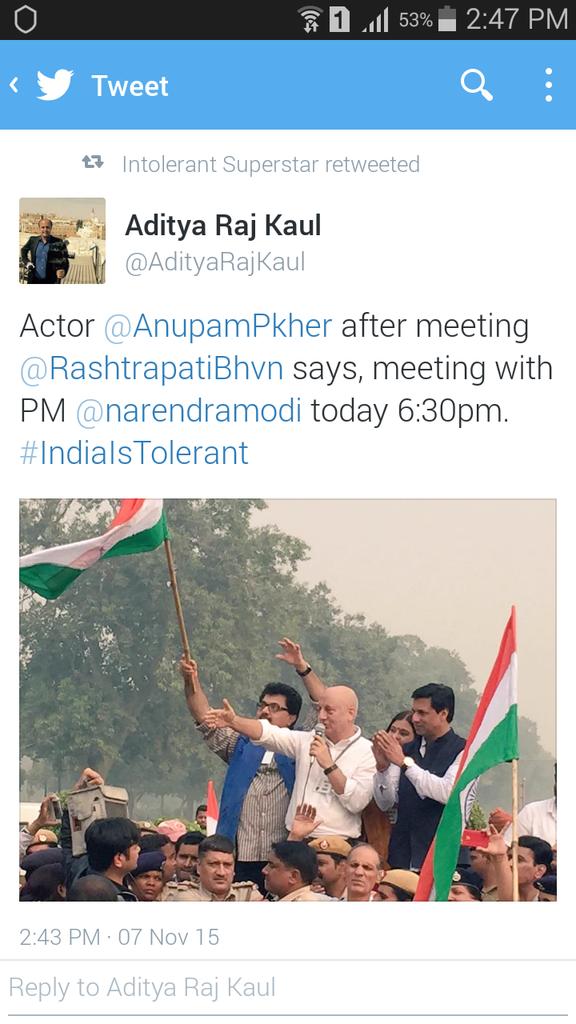Tap the Wi-Fi status icon

tap(310, 20)
